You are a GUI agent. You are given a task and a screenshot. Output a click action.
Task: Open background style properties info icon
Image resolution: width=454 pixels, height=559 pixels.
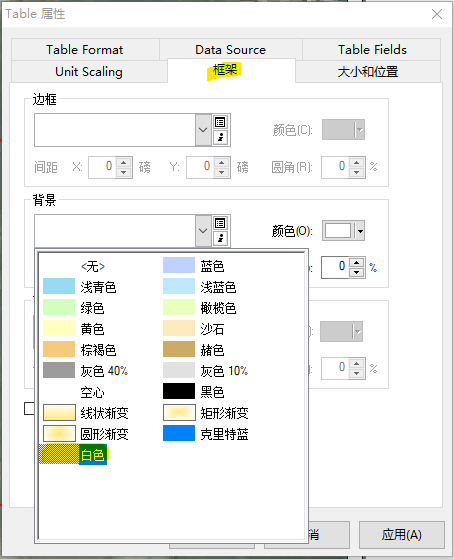220,239
